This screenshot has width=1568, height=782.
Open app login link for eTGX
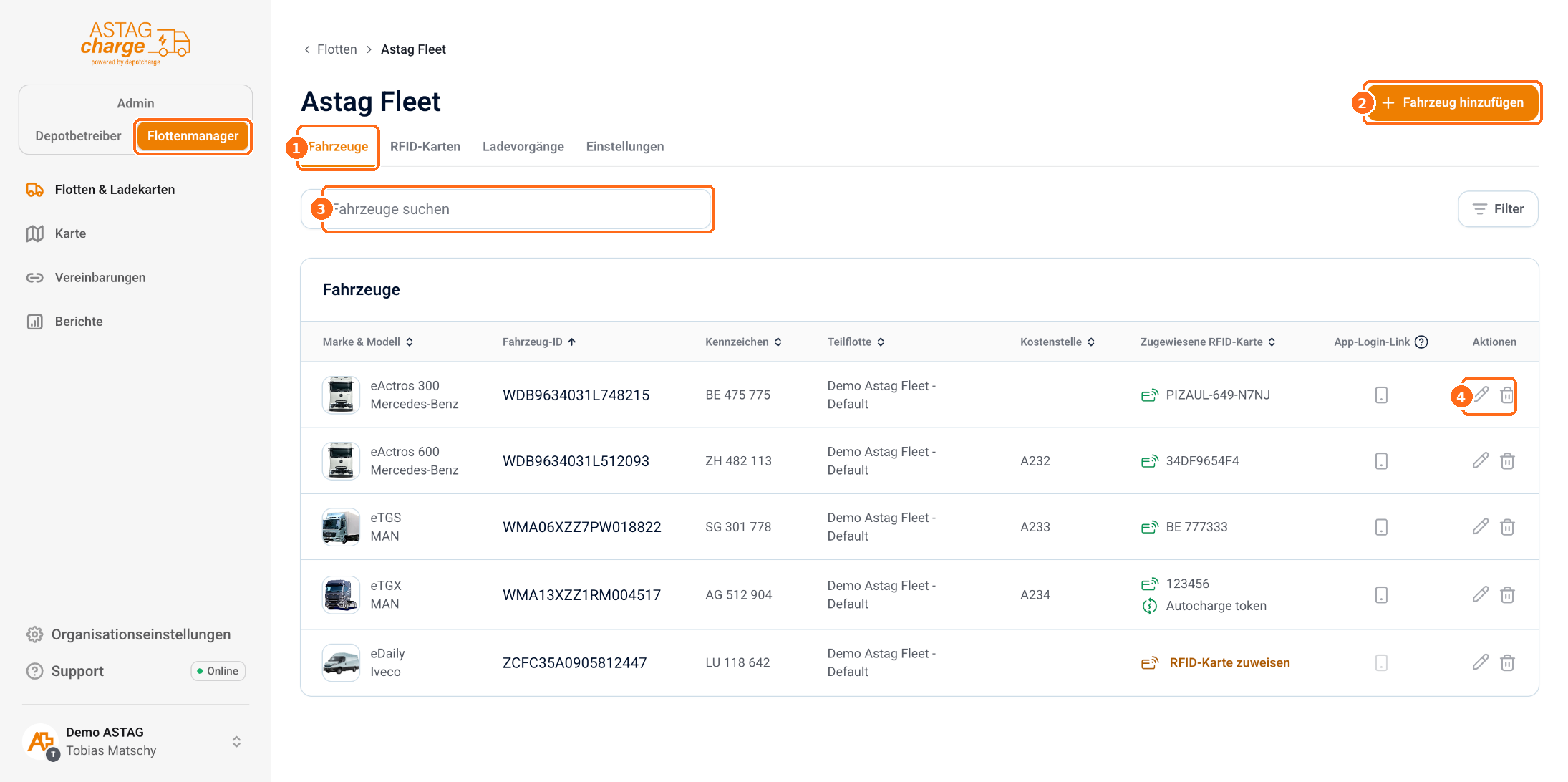tap(1381, 595)
